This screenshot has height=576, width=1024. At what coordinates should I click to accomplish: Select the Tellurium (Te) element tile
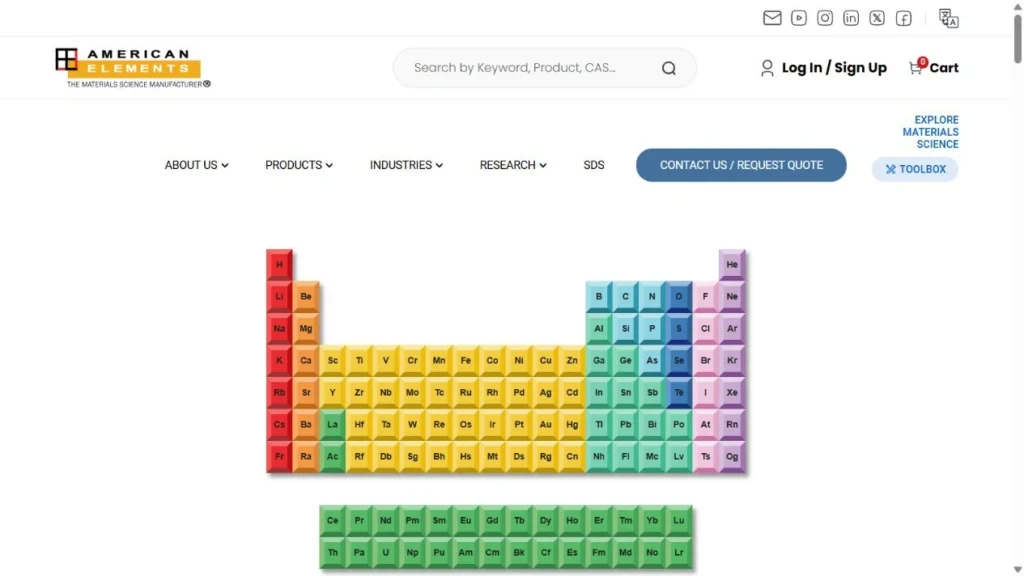coord(678,392)
